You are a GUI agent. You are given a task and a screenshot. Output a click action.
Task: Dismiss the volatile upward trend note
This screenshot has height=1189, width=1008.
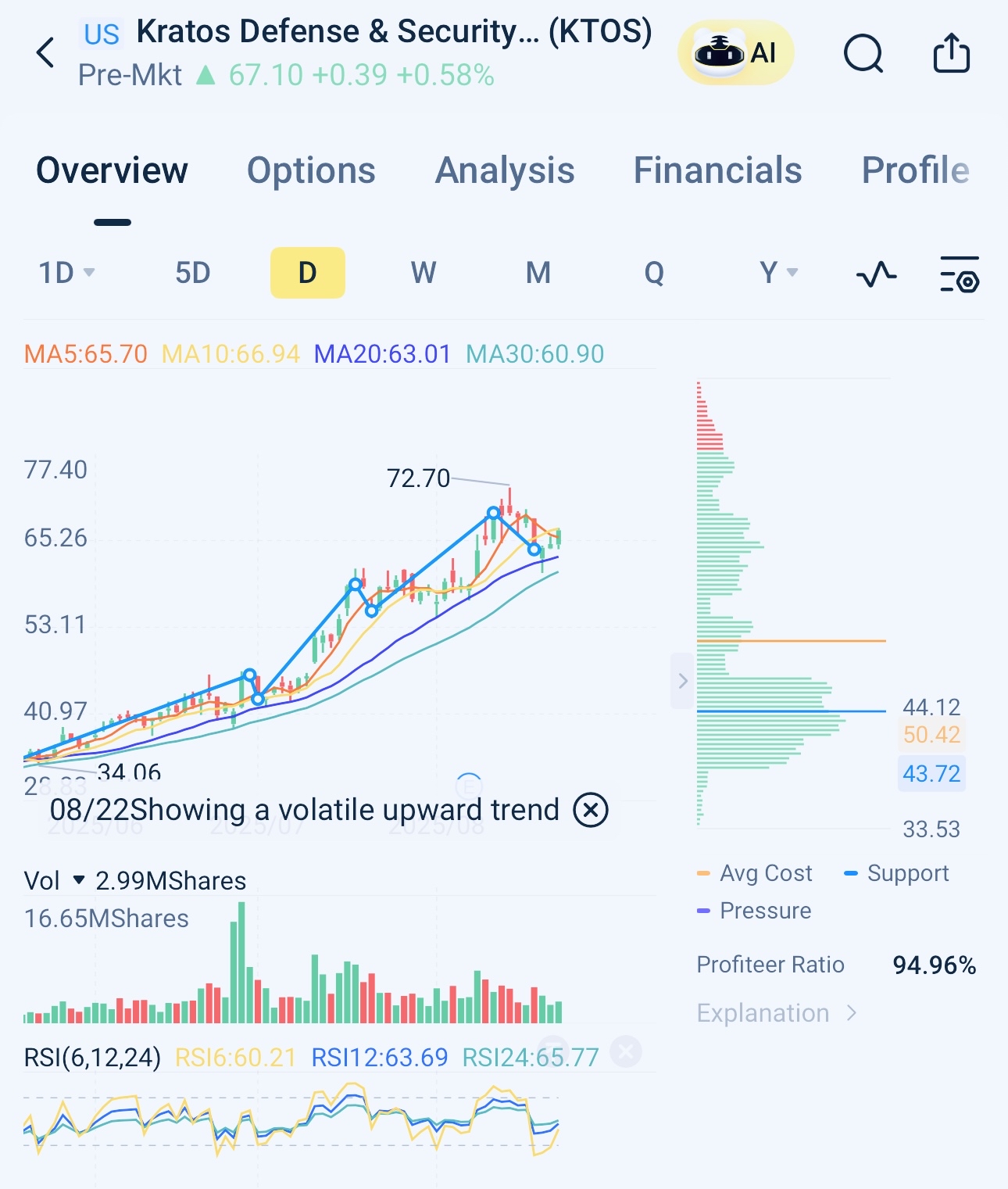[x=591, y=810]
